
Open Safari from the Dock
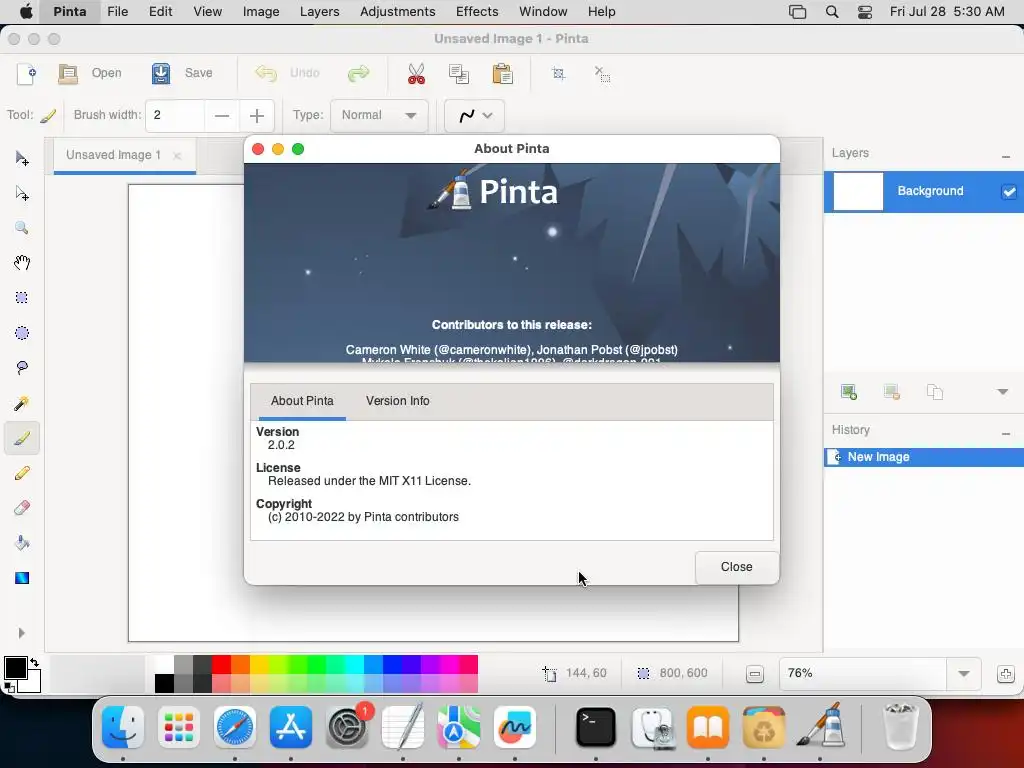pyautogui.click(x=234, y=727)
